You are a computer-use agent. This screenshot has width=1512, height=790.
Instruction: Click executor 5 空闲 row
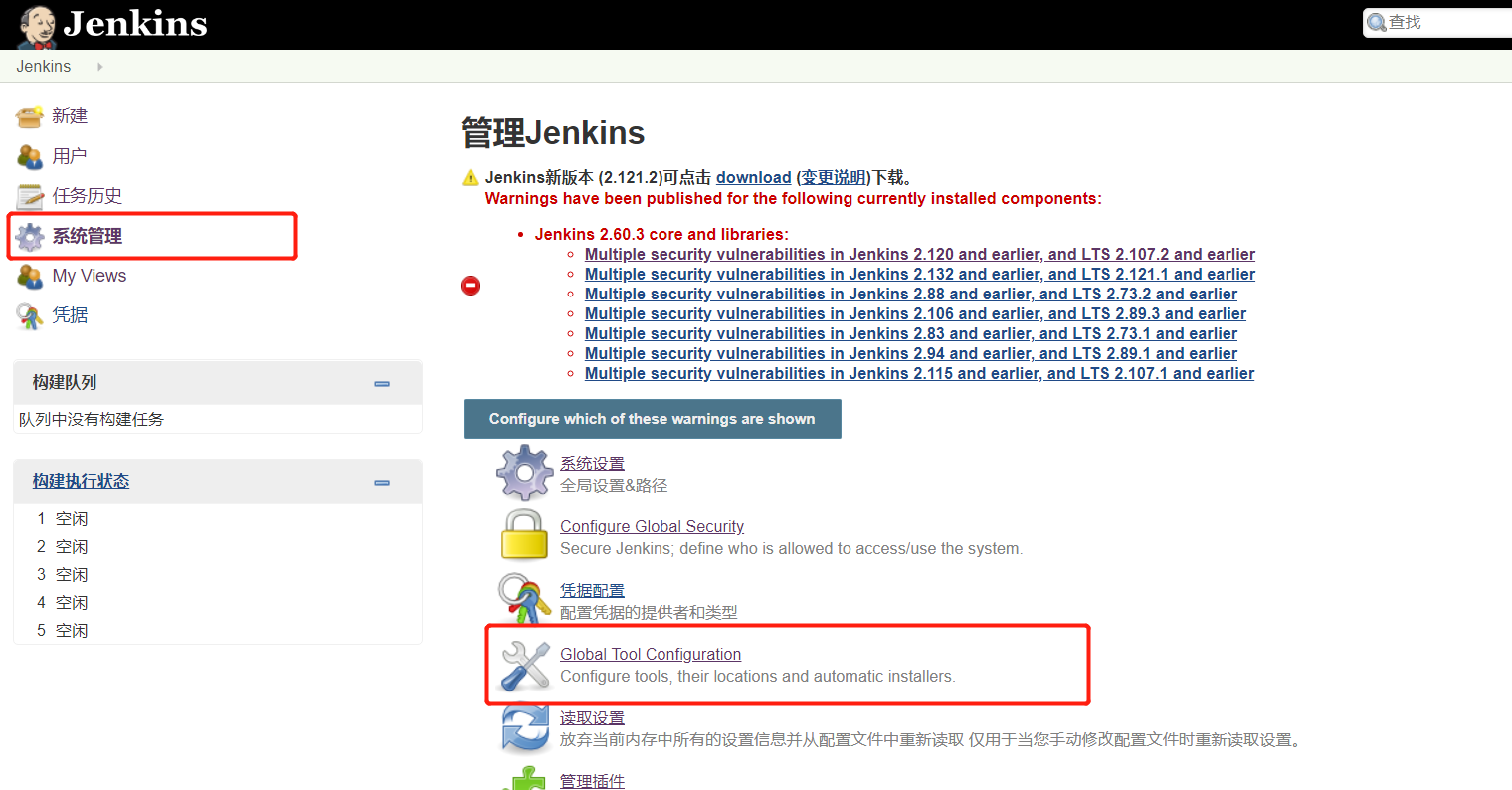pyautogui.click(x=218, y=630)
